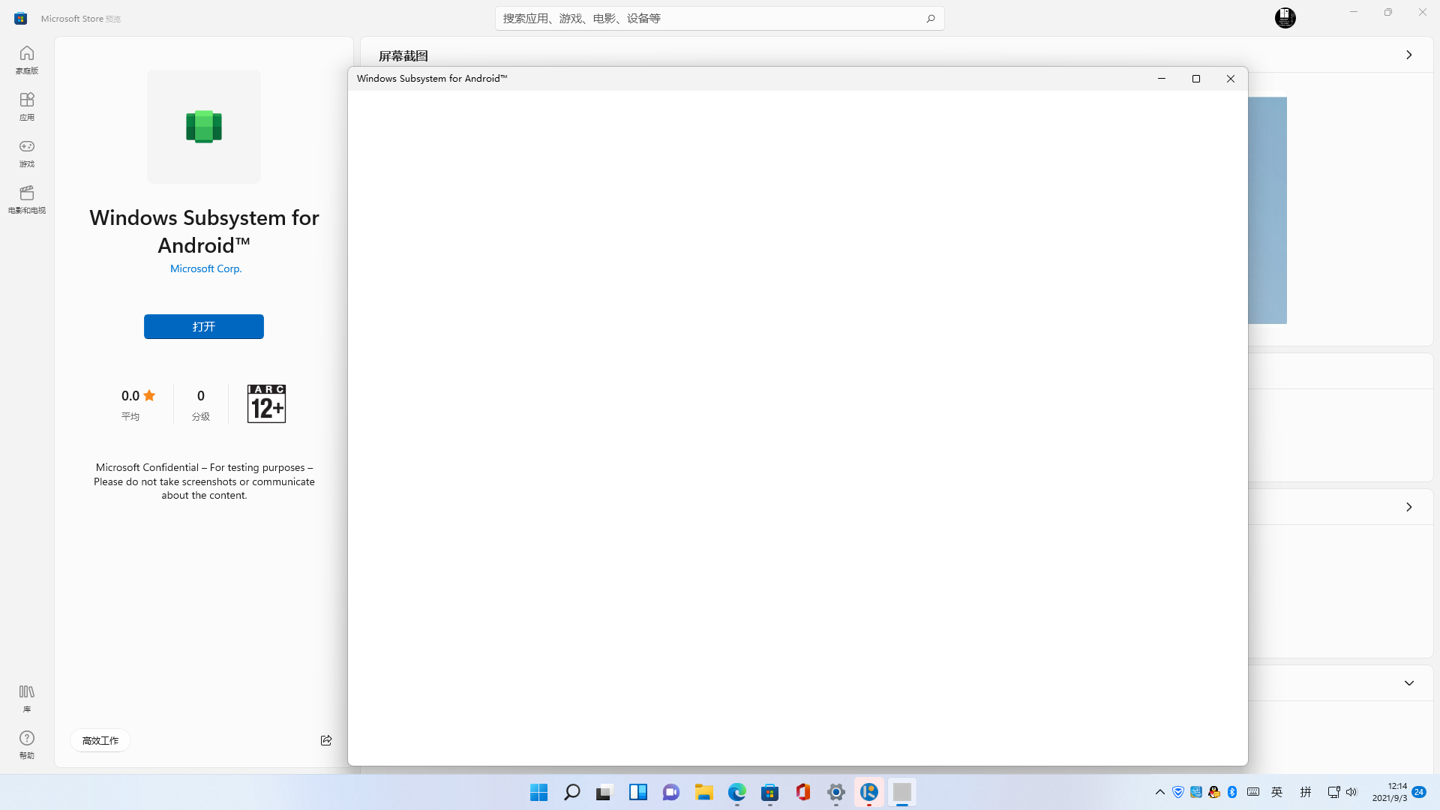
Task: Click the Windows Security shield tray icon
Action: [x=1178, y=792]
